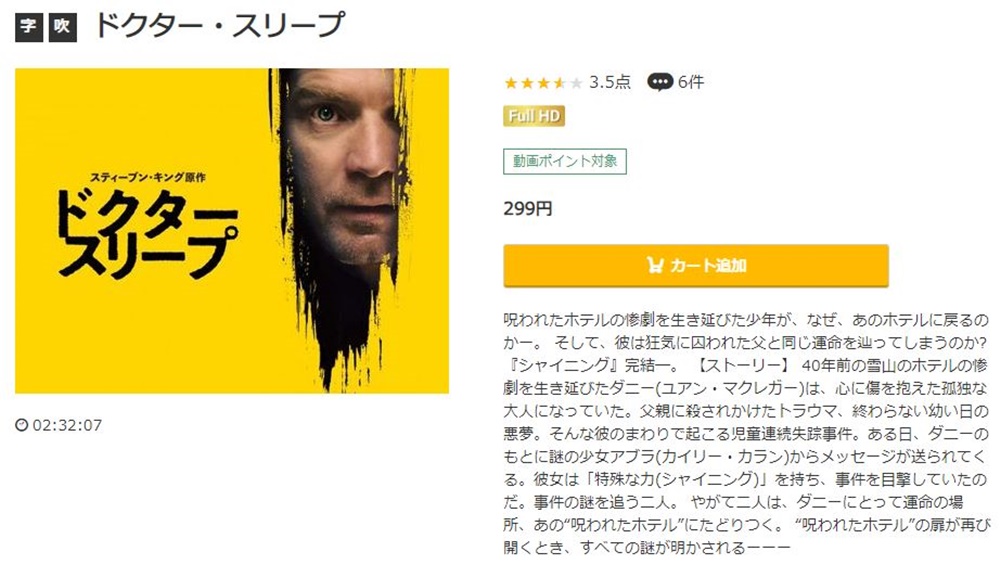Click the story description paragraph
This screenshot has height=564, width=1000.
tap(746, 434)
